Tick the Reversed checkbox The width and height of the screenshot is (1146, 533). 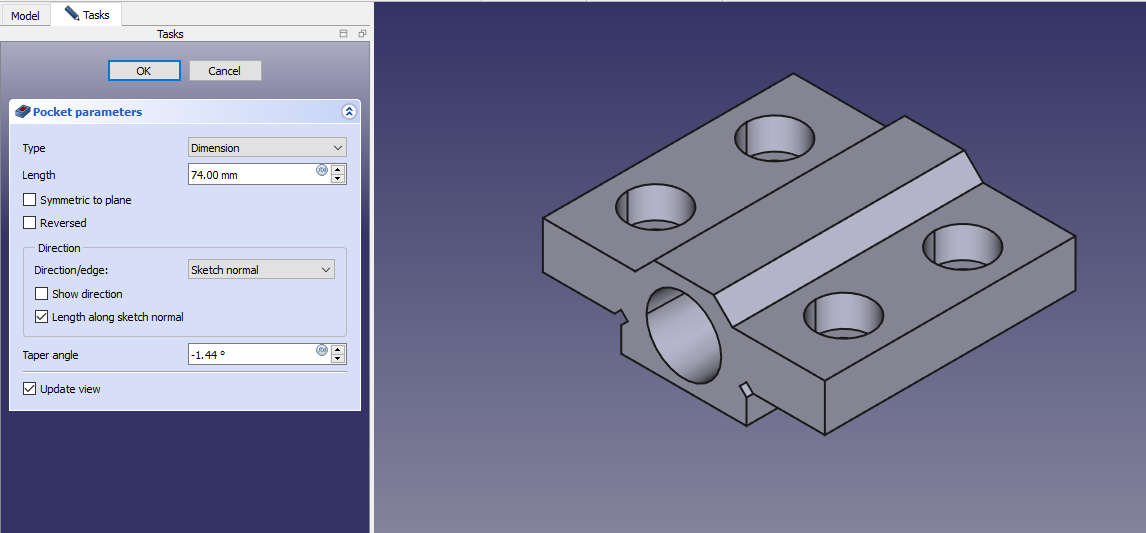(29, 223)
